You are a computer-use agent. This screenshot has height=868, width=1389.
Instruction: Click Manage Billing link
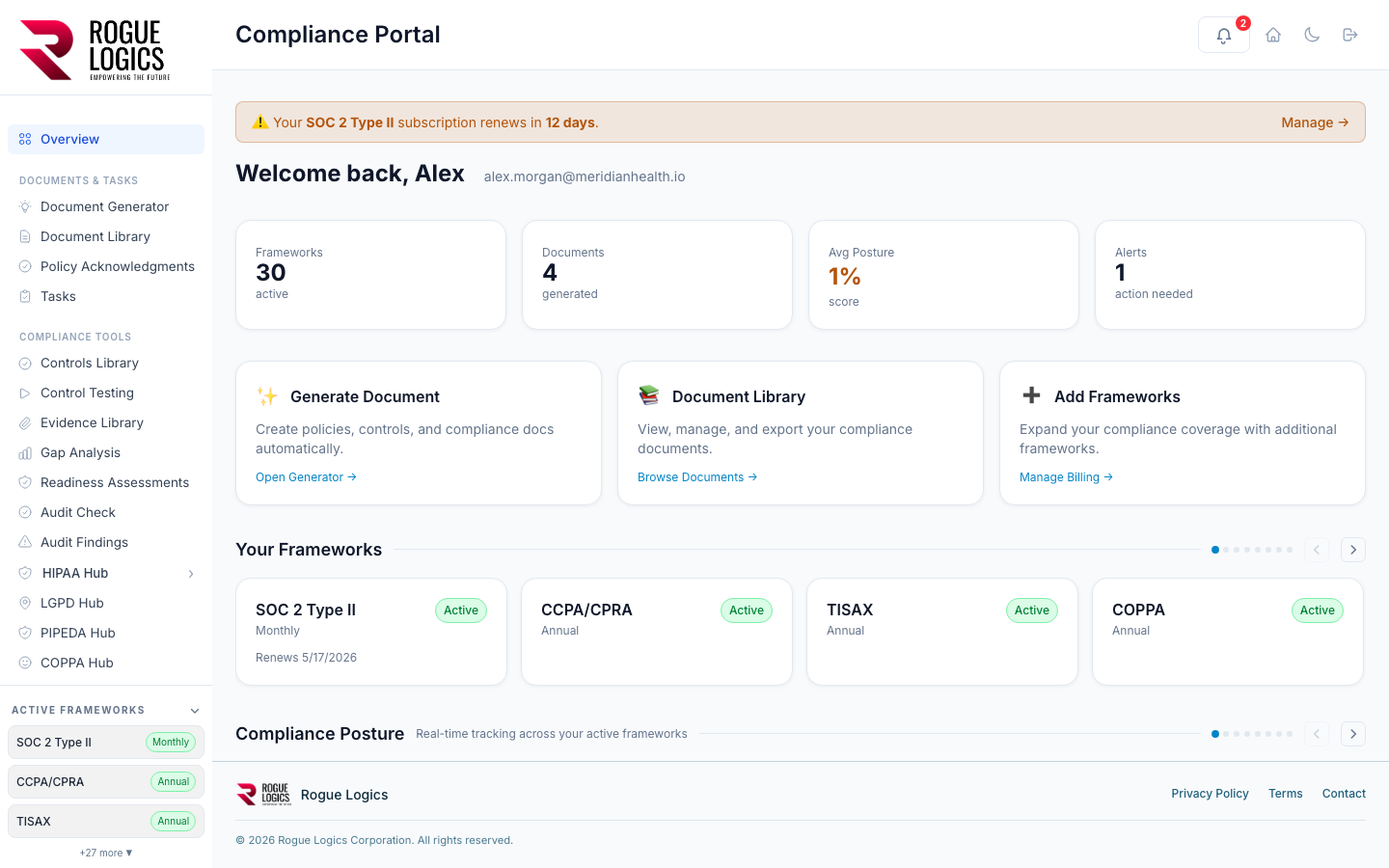1066,477
